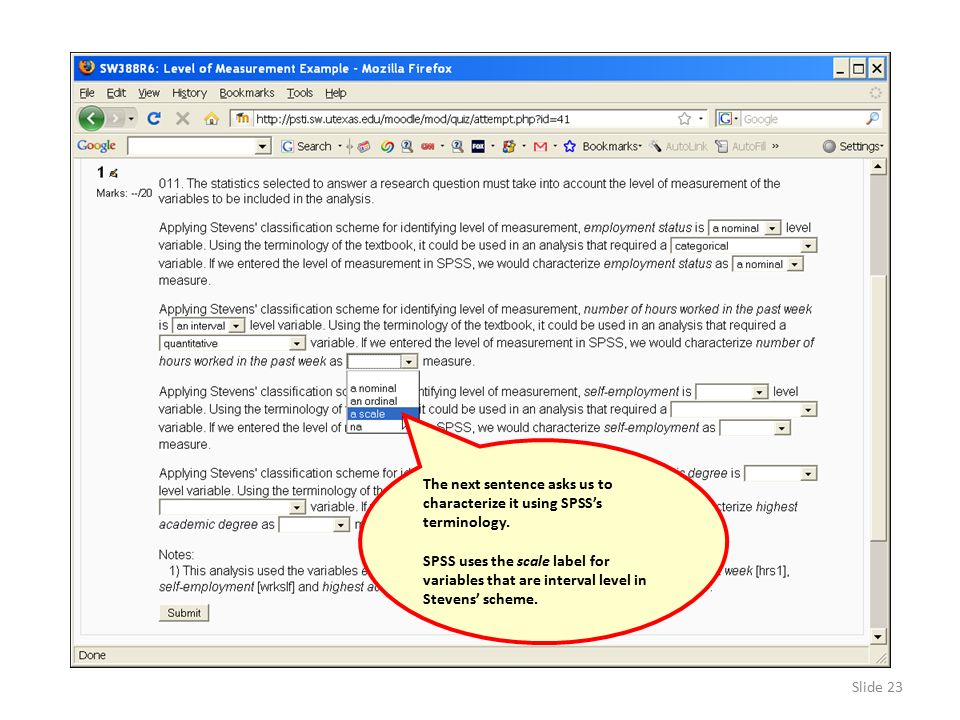960x720 pixels.
Task: Click the page scrollbar up arrow
Action: click(878, 167)
